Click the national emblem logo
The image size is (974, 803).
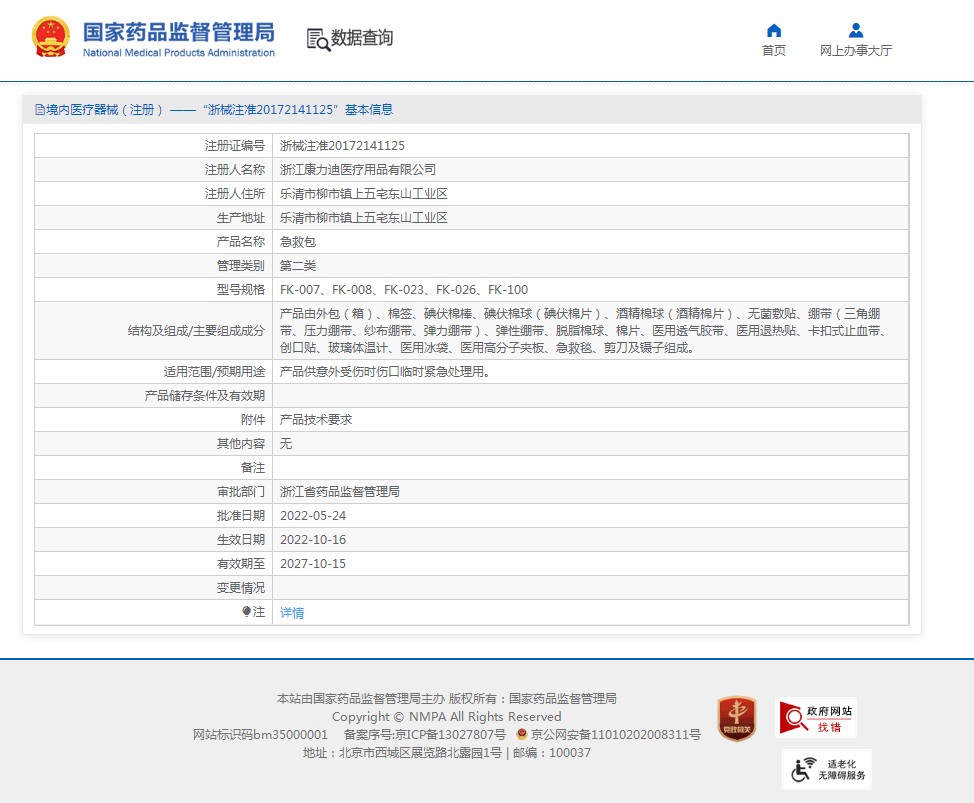pyautogui.click(x=50, y=37)
